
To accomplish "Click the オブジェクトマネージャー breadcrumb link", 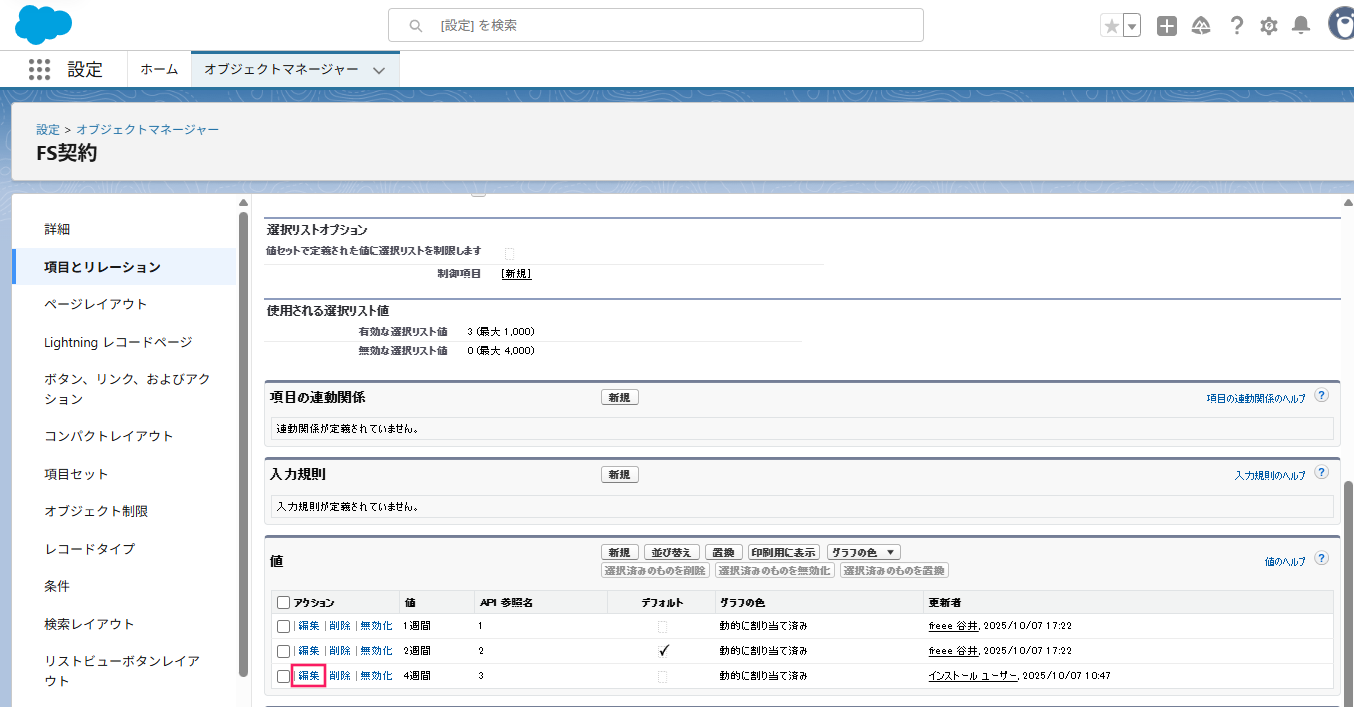I will pyautogui.click(x=148, y=130).
